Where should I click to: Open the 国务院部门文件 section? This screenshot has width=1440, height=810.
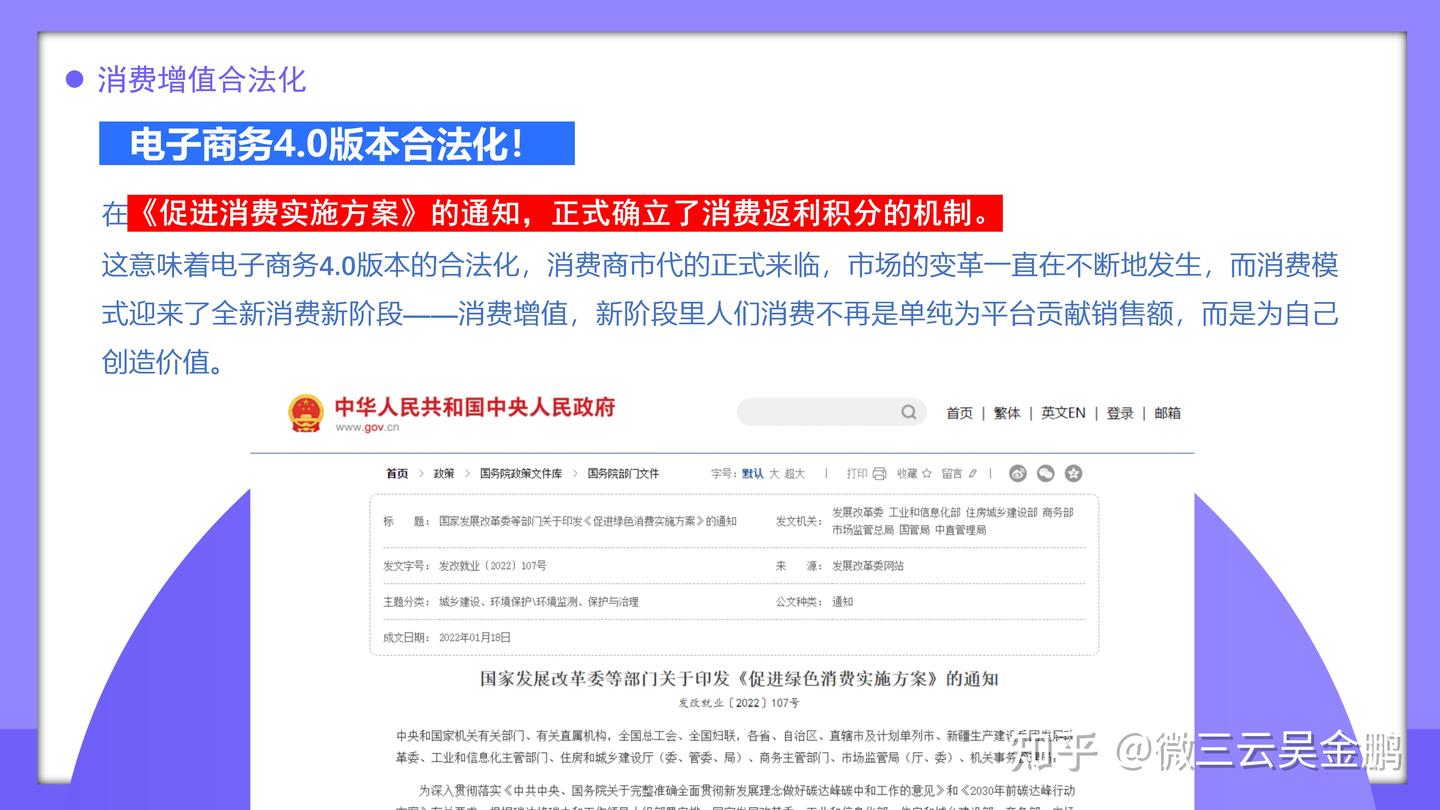623,473
